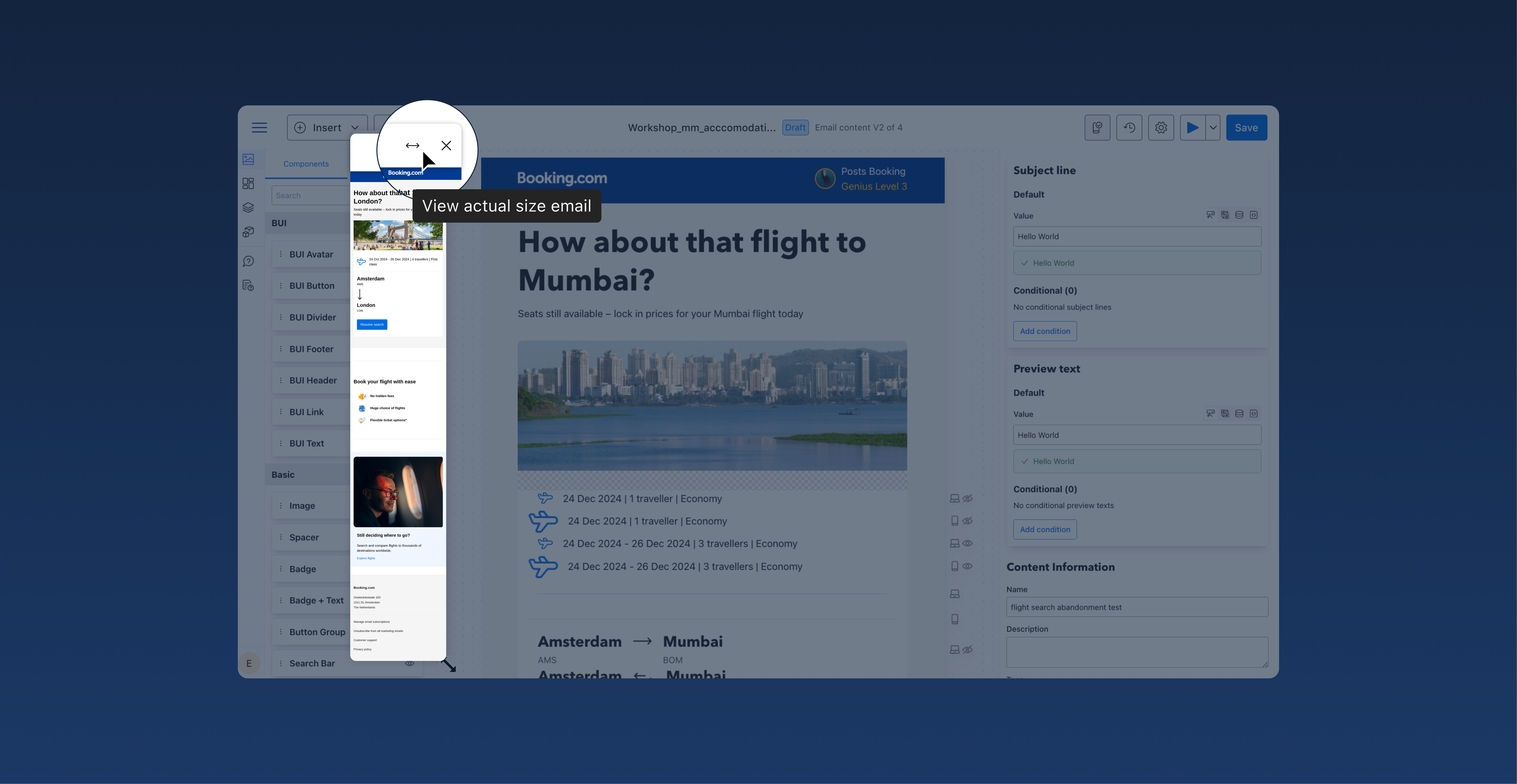Viewport: 1517px width, 784px height.
Task: Select the Badge + Text component
Action: tap(311, 601)
